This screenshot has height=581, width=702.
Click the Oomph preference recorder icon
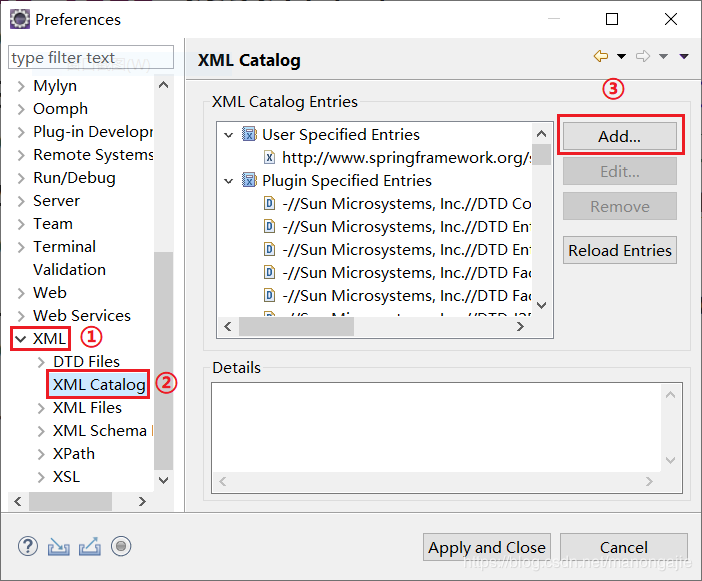(121, 547)
